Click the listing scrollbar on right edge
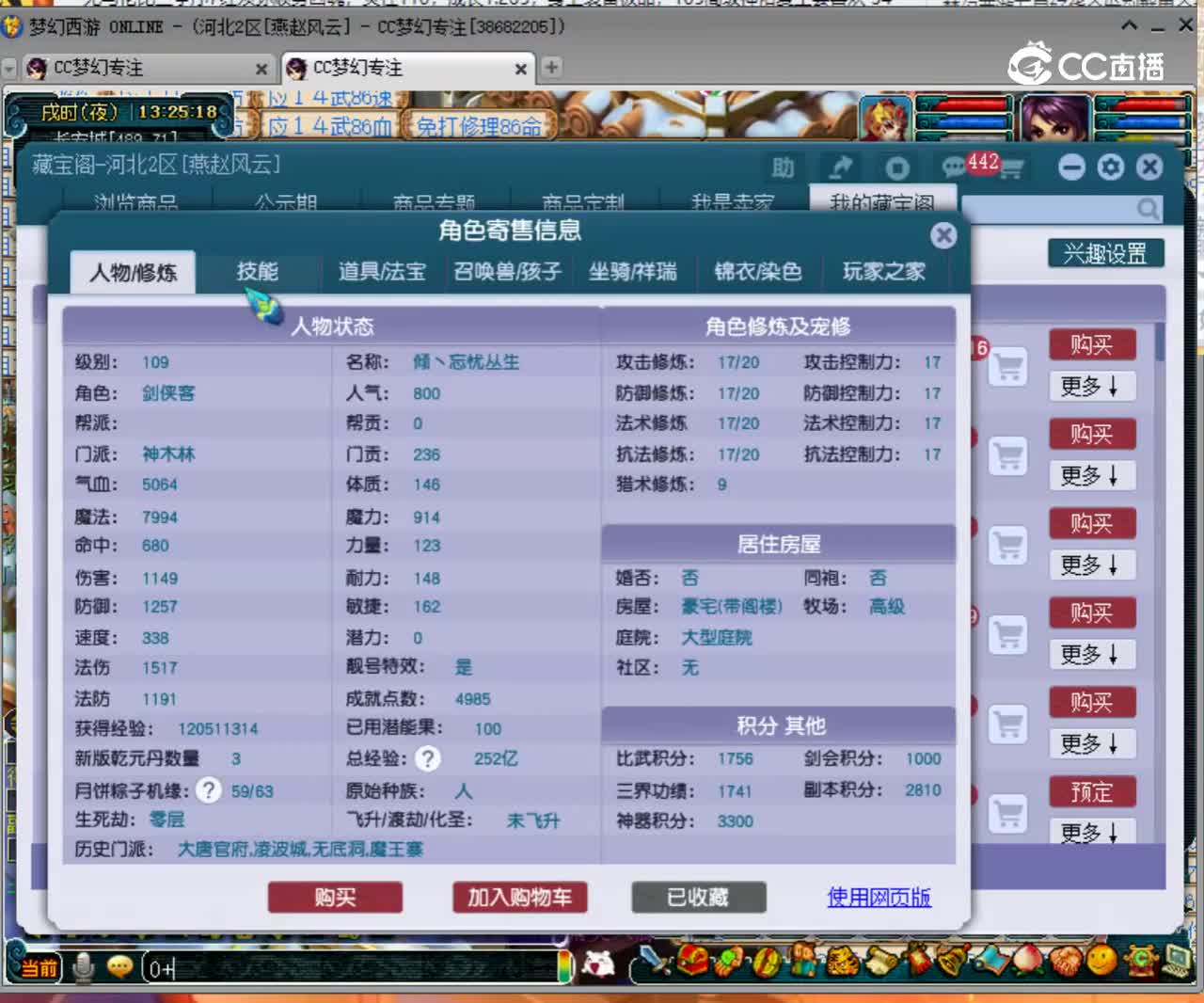 point(1160,341)
